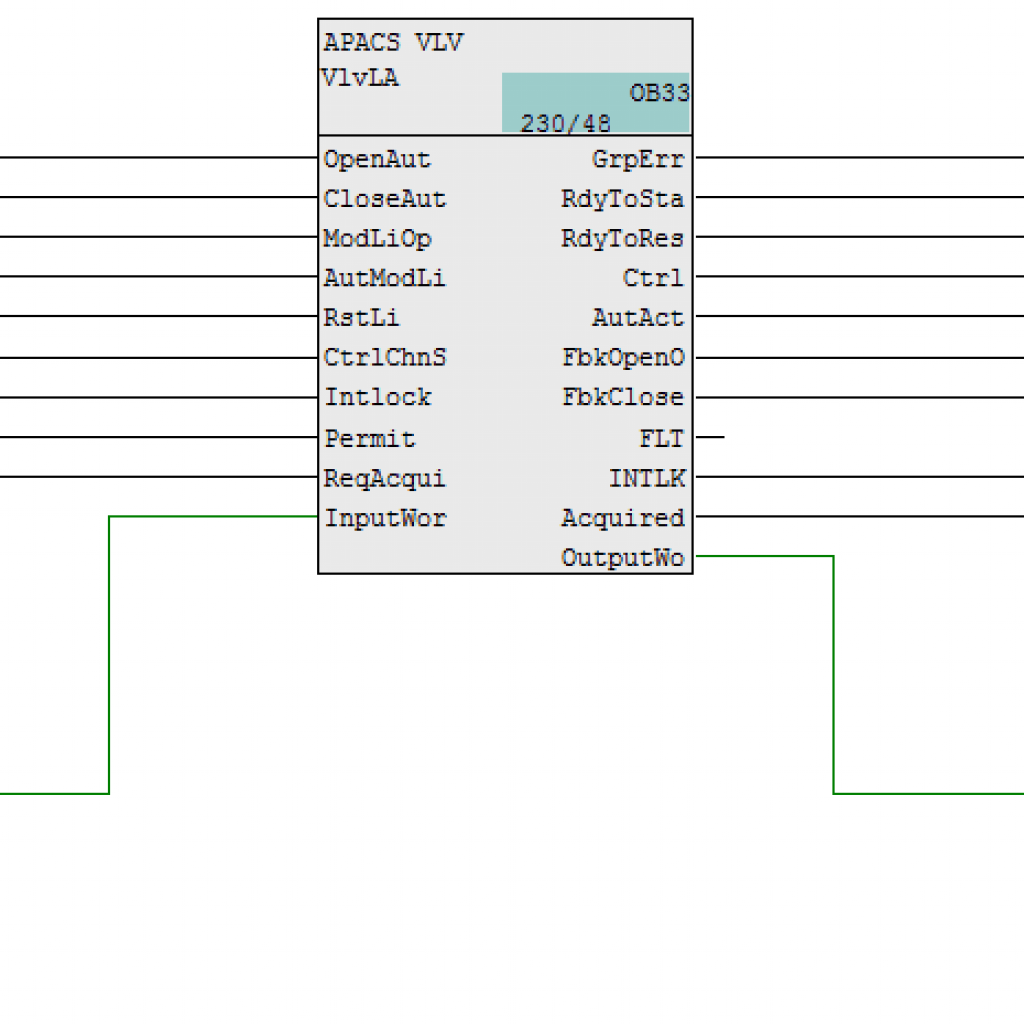Click the OutputWo output label
This screenshot has height=1024, width=1024.
(622, 558)
